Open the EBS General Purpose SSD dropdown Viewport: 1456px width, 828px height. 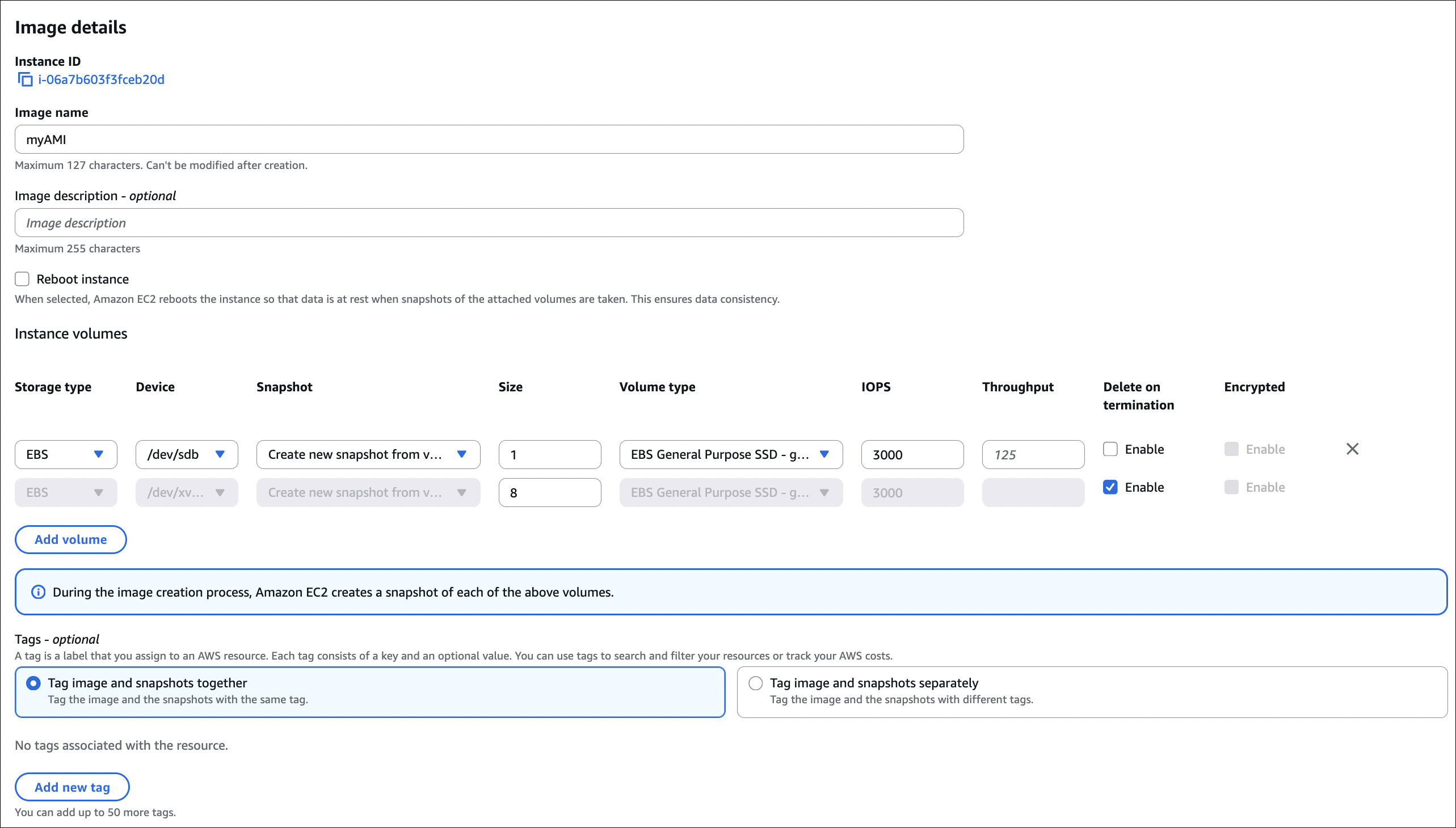click(731, 454)
